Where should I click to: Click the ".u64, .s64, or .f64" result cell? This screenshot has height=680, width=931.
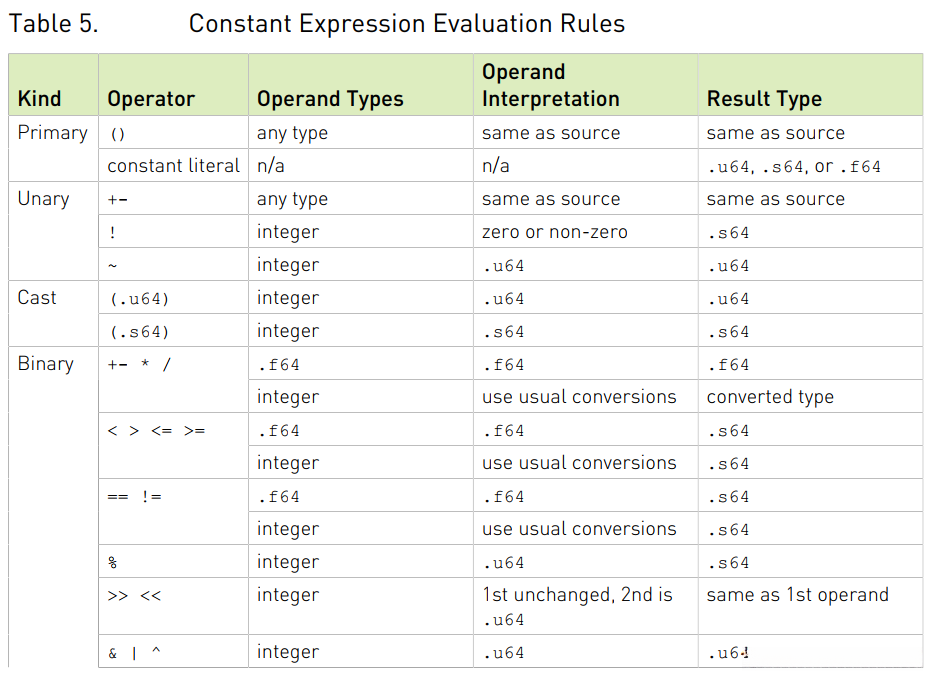tap(794, 166)
